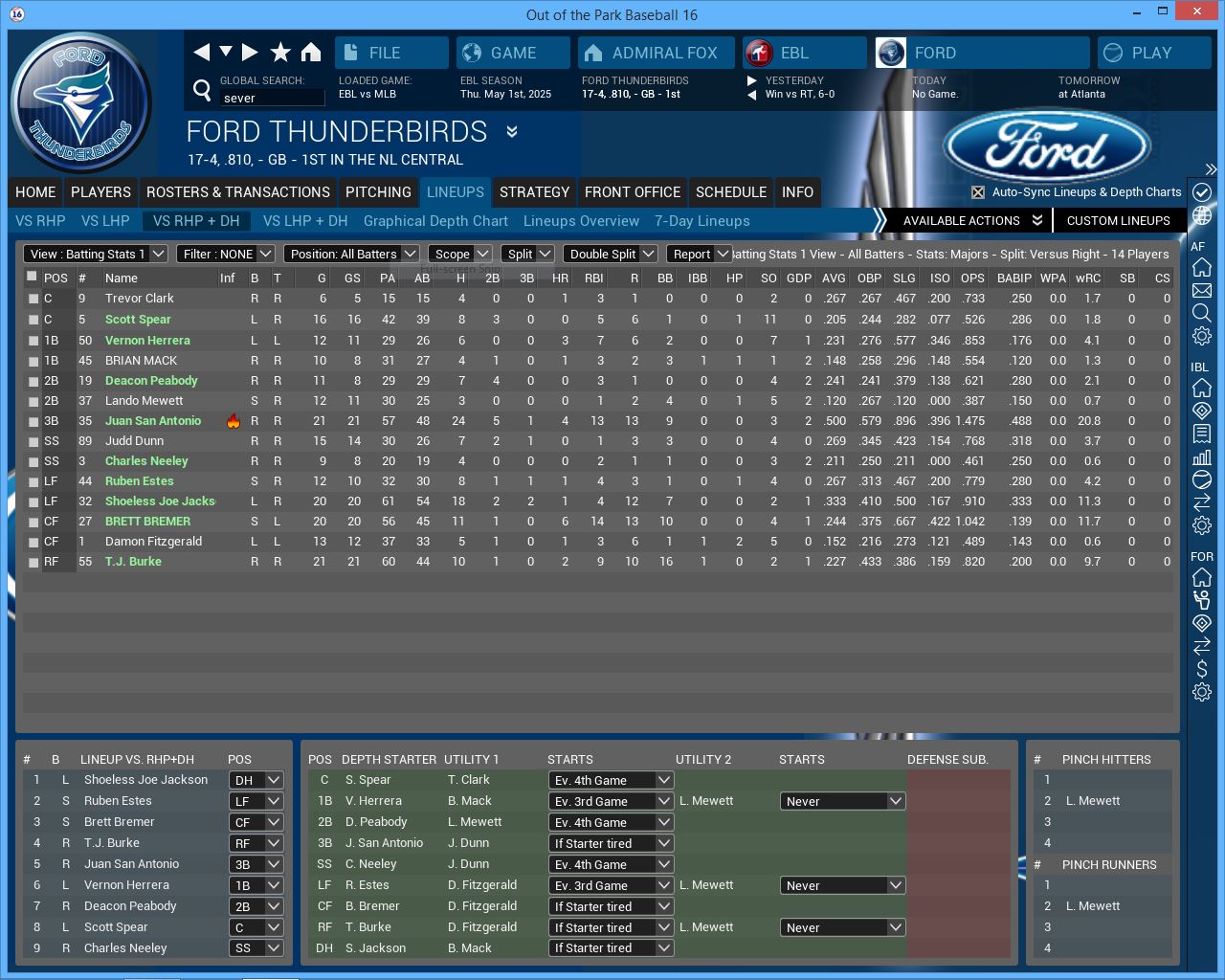Open the IBL section home icon

[1202, 388]
